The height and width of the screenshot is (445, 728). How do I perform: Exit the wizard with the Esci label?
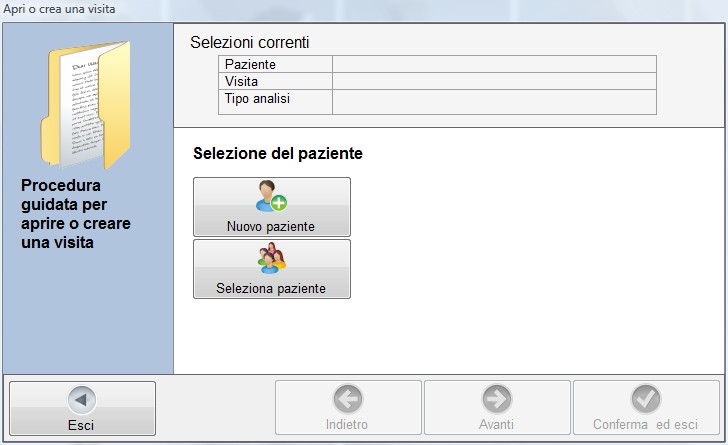tap(81, 425)
